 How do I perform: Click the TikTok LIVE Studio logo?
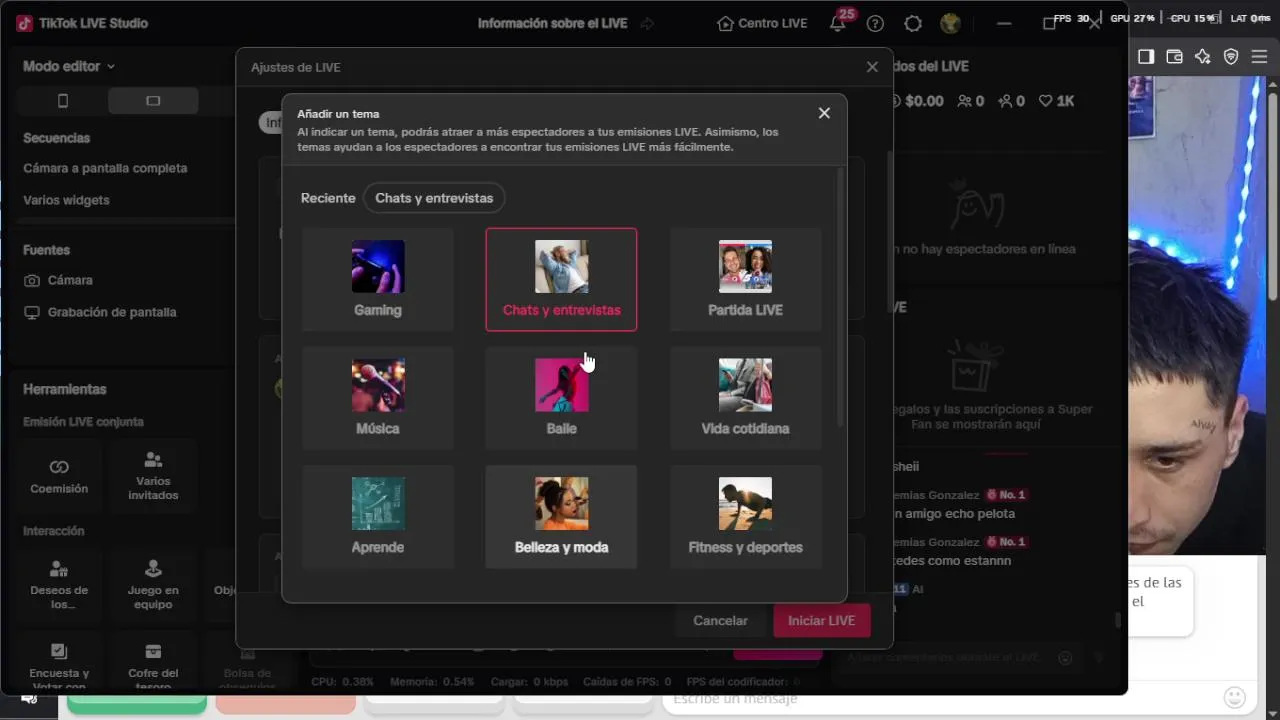(x=24, y=23)
